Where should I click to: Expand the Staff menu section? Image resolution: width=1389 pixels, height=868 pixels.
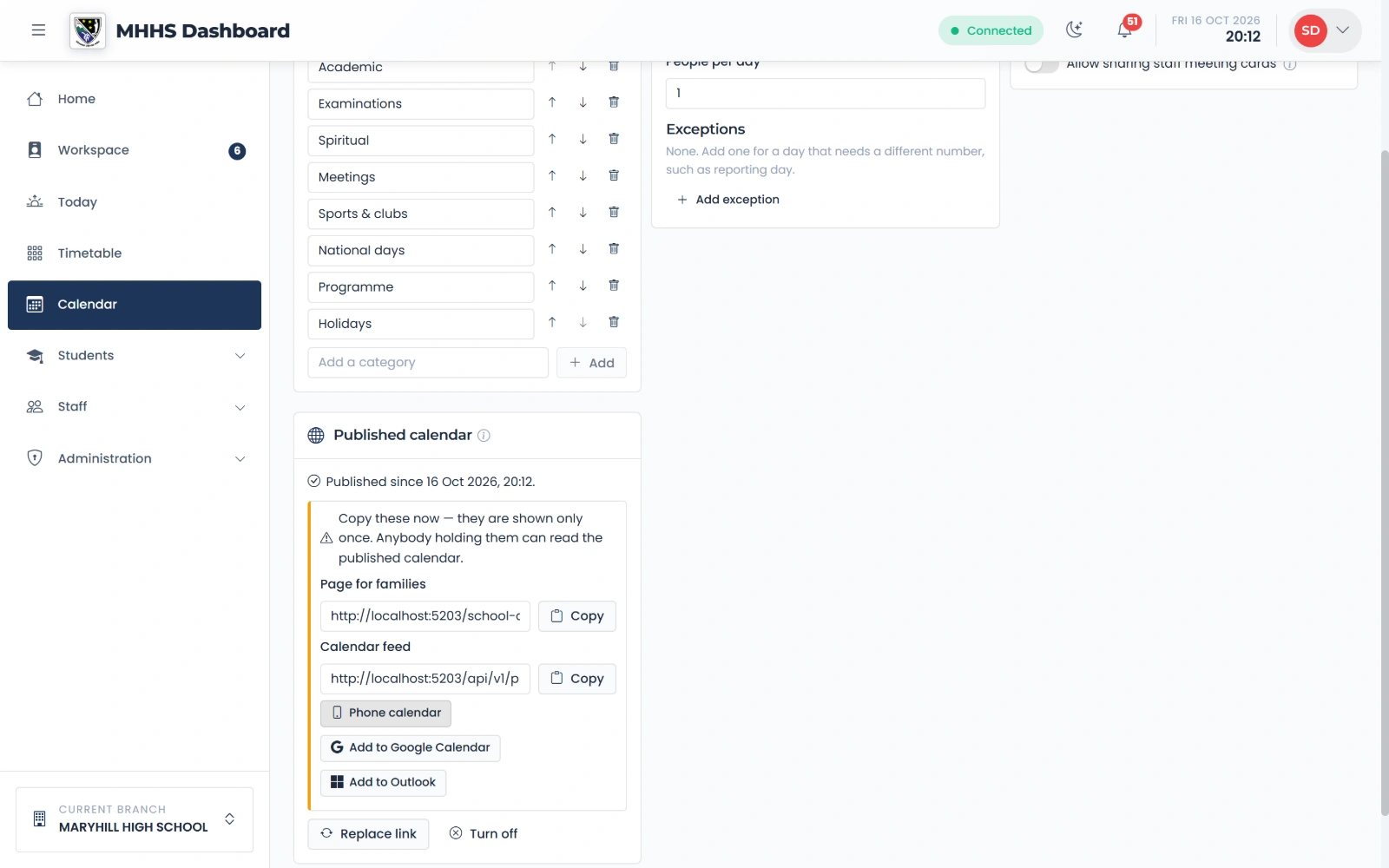(135, 406)
